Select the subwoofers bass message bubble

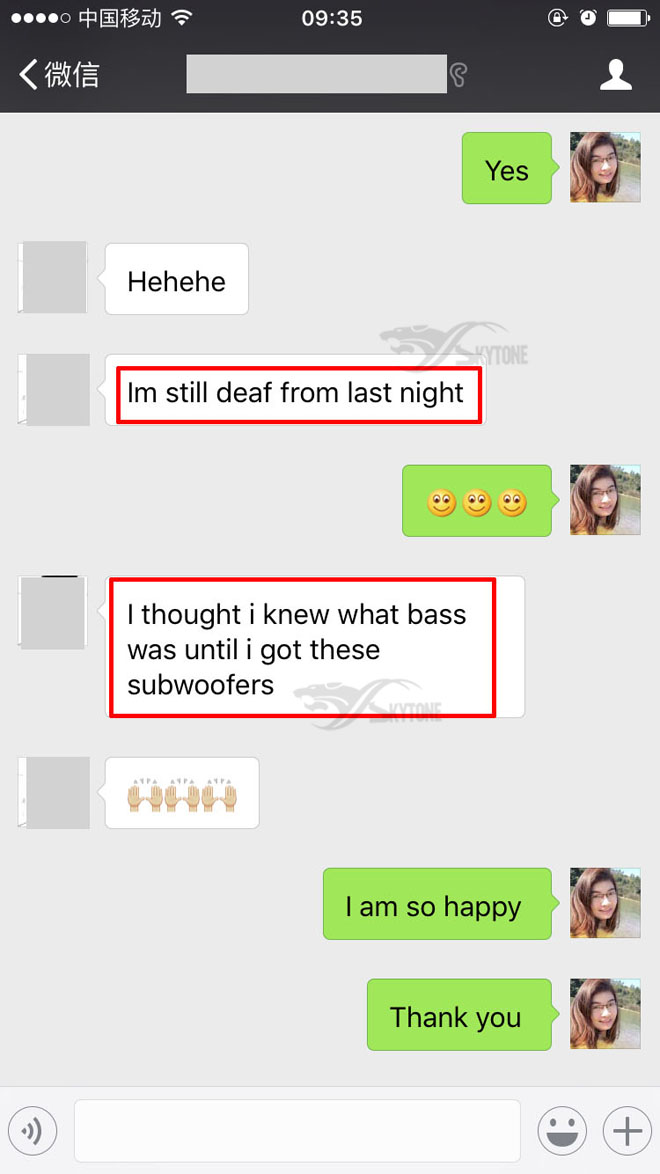coord(315,647)
